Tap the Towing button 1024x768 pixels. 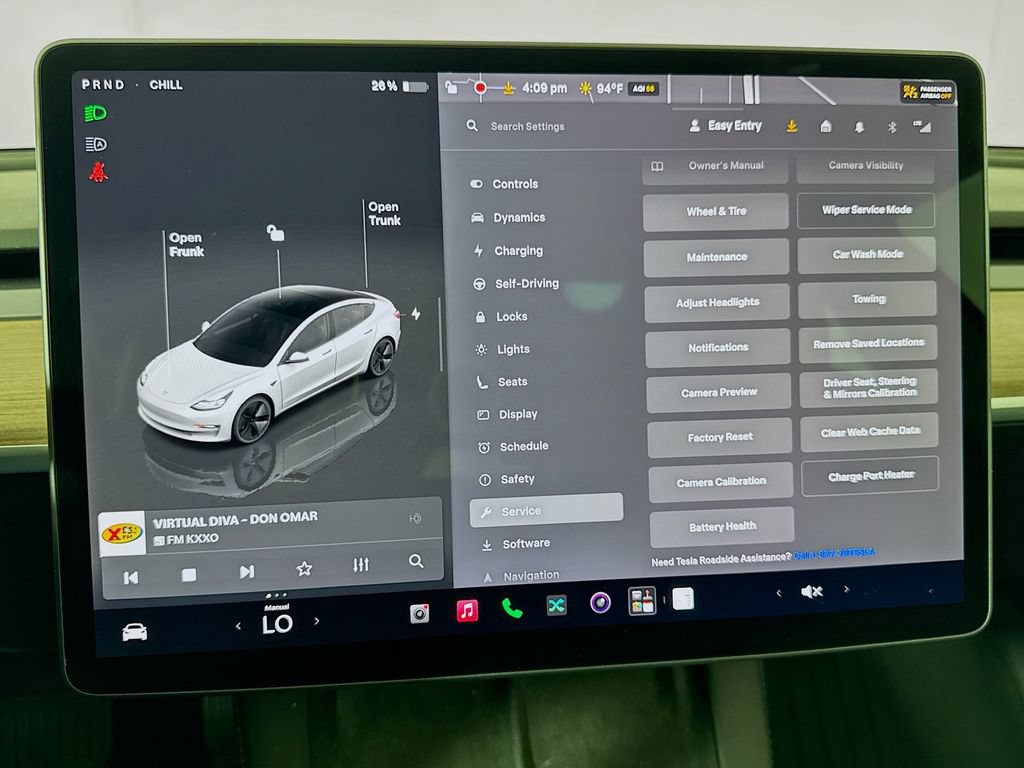868,299
